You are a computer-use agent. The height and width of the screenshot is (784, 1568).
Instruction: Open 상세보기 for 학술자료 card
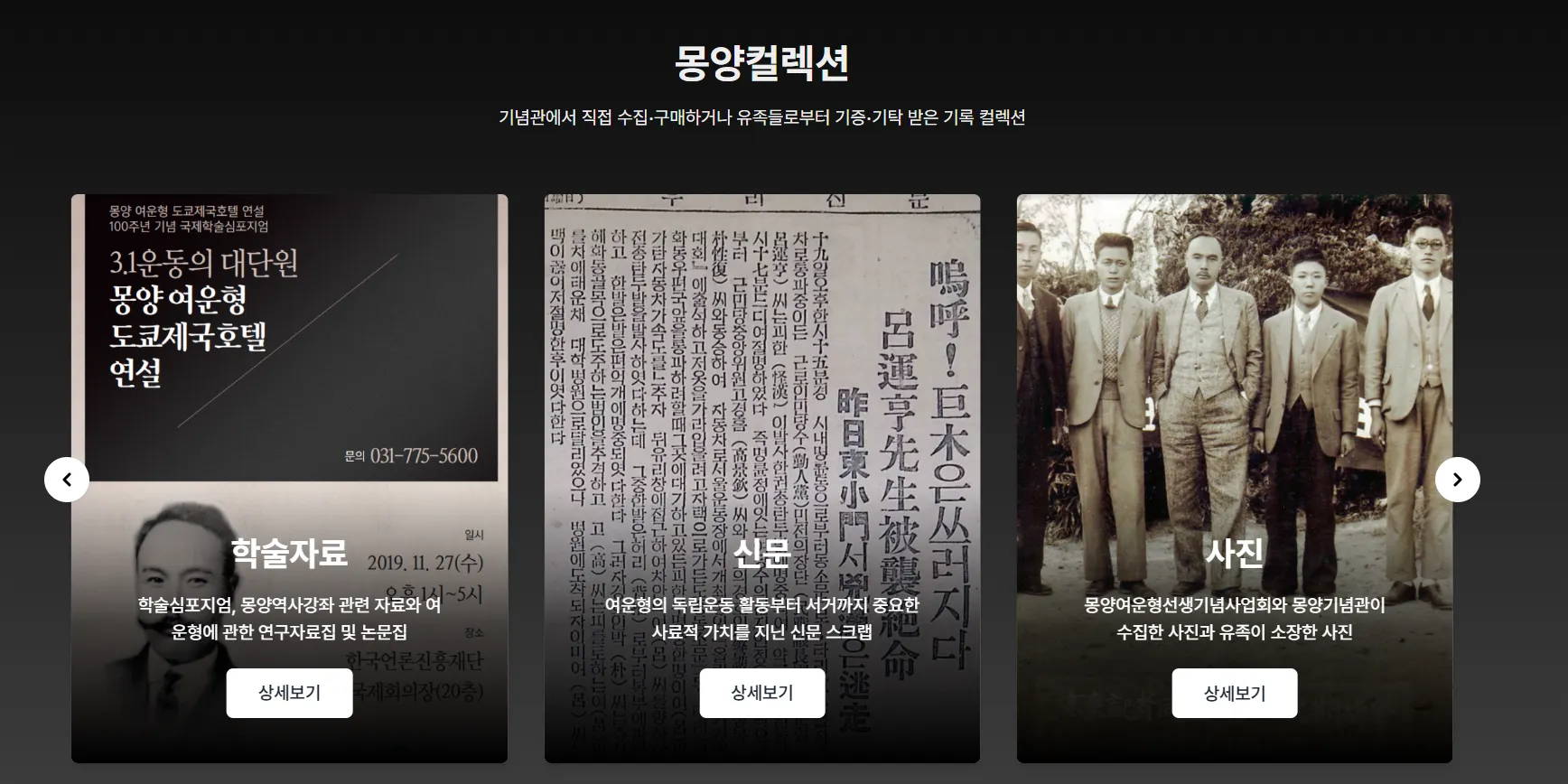click(289, 693)
